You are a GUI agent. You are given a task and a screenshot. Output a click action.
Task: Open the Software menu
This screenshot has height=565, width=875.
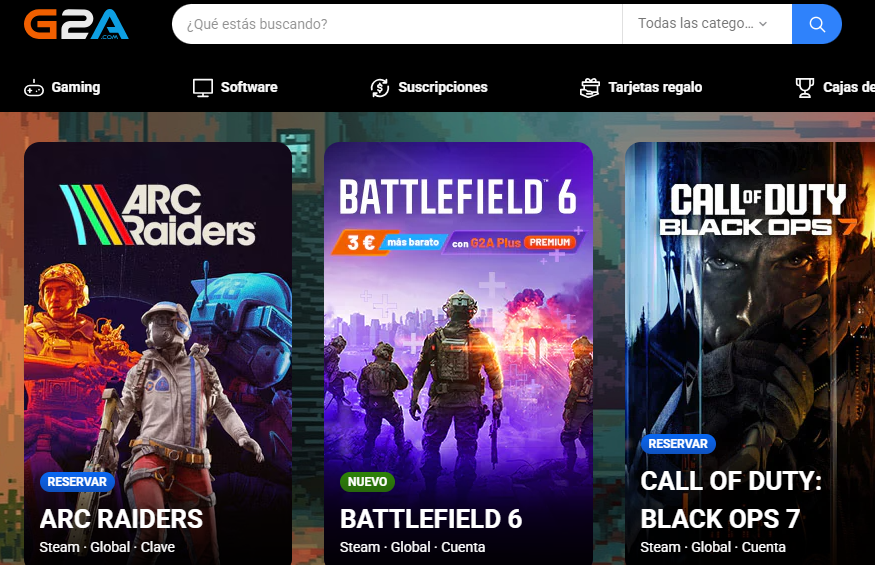(x=249, y=87)
